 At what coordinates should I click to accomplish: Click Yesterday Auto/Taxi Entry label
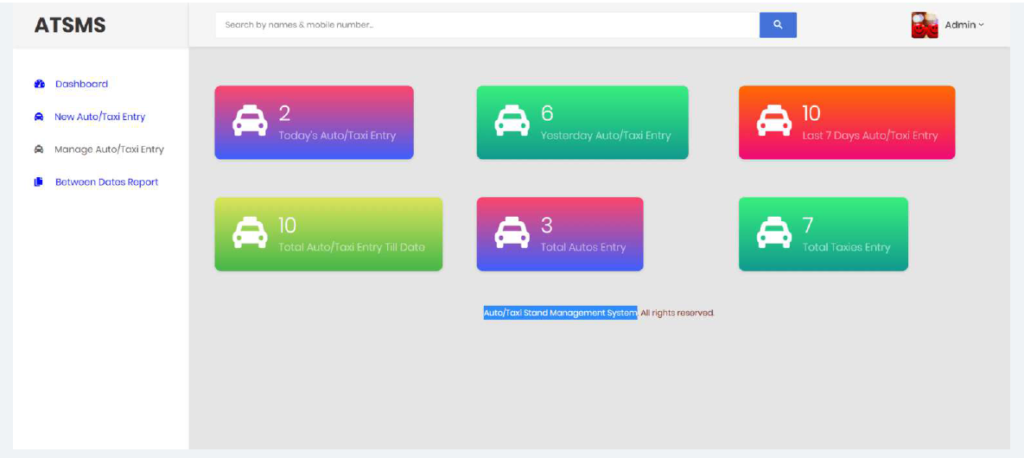(x=605, y=136)
